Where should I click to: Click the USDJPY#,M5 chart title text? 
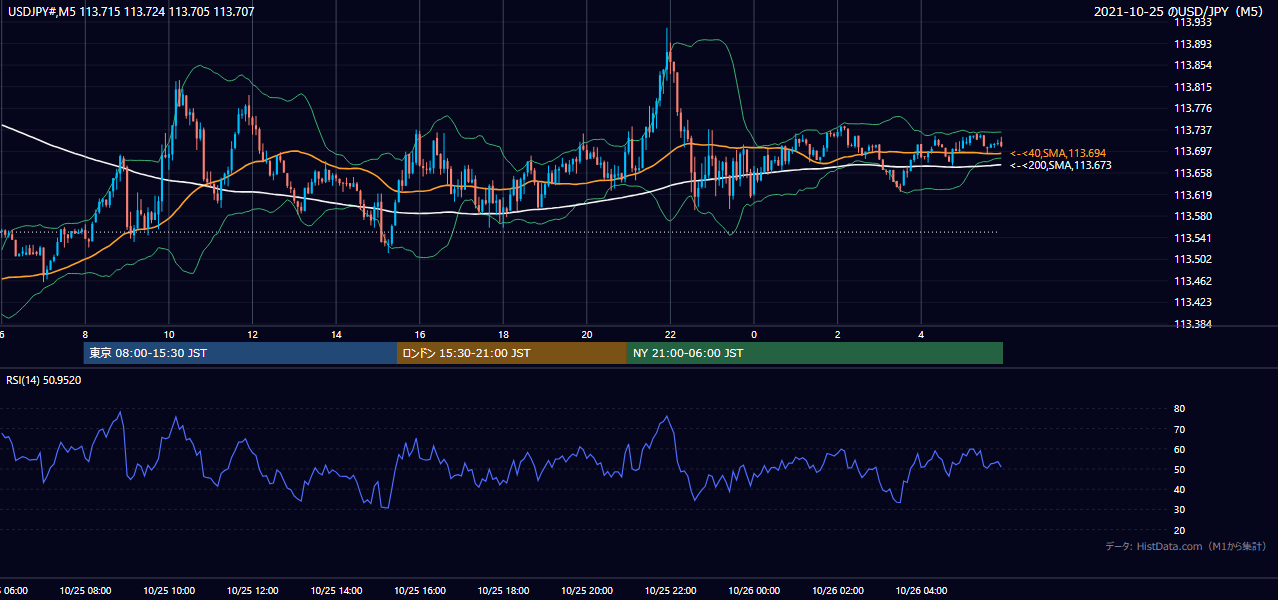pos(132,11)
